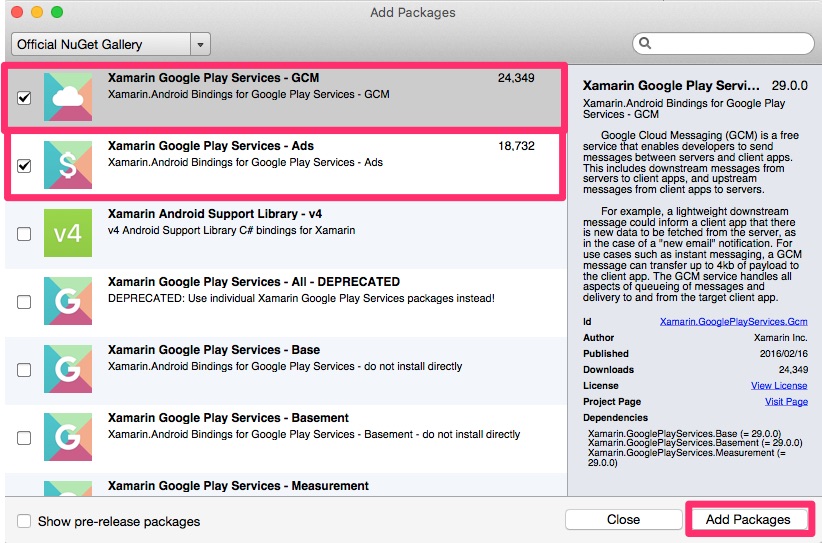Click the icon of the All - DEPRECATED package
The image size is (822, 543).
[68, 301]
